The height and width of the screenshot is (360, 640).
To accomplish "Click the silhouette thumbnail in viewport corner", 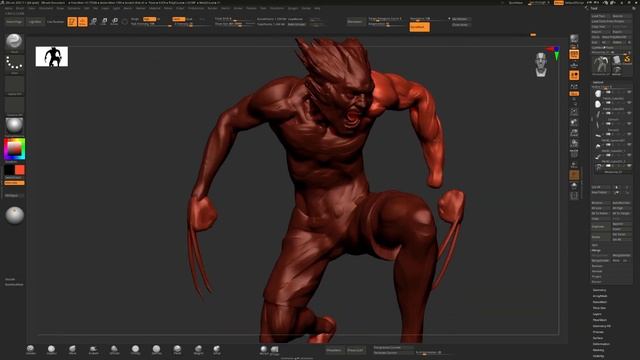I will tap(51, 56).
